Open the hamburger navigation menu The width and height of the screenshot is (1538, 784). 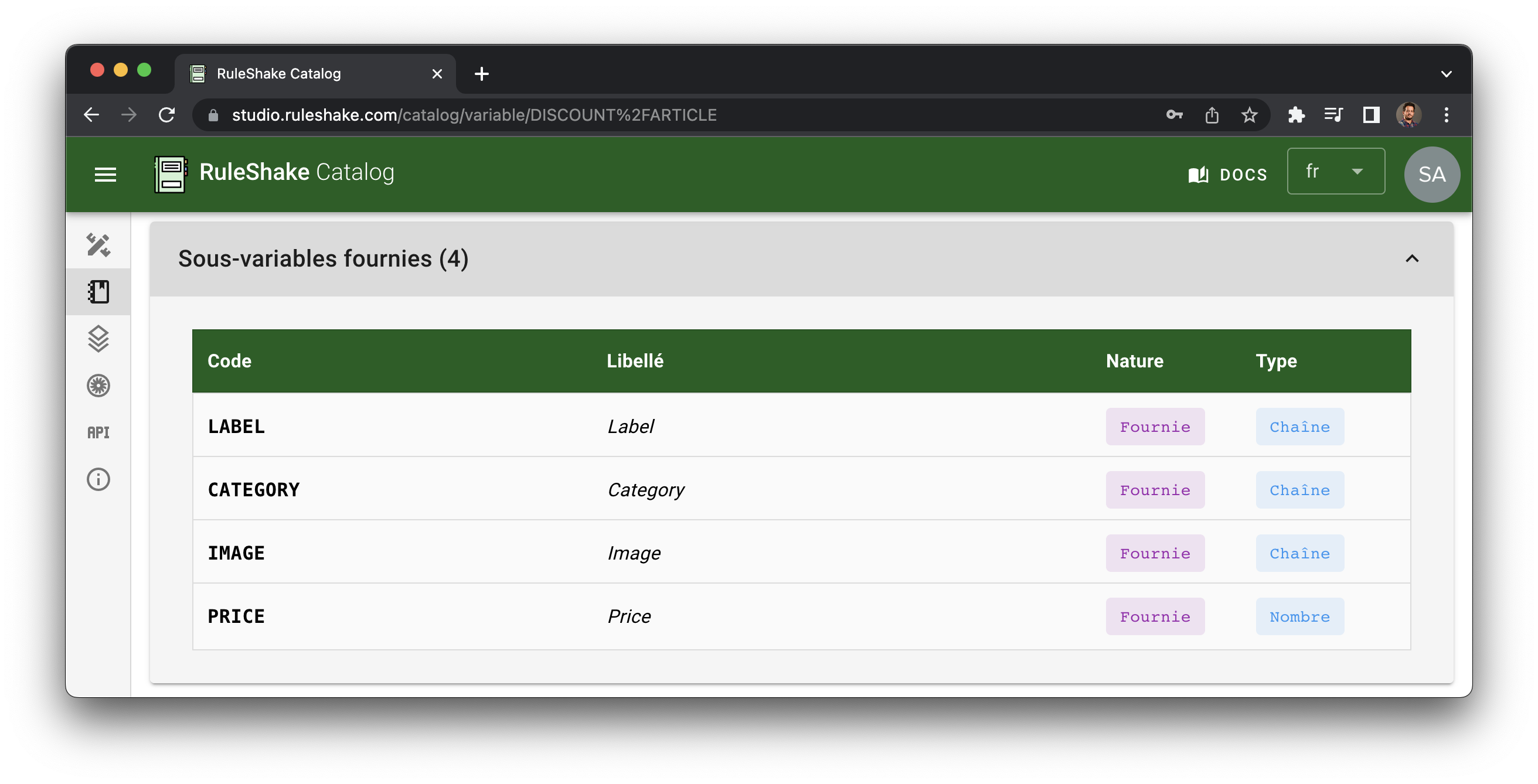[x=105, y=174]
